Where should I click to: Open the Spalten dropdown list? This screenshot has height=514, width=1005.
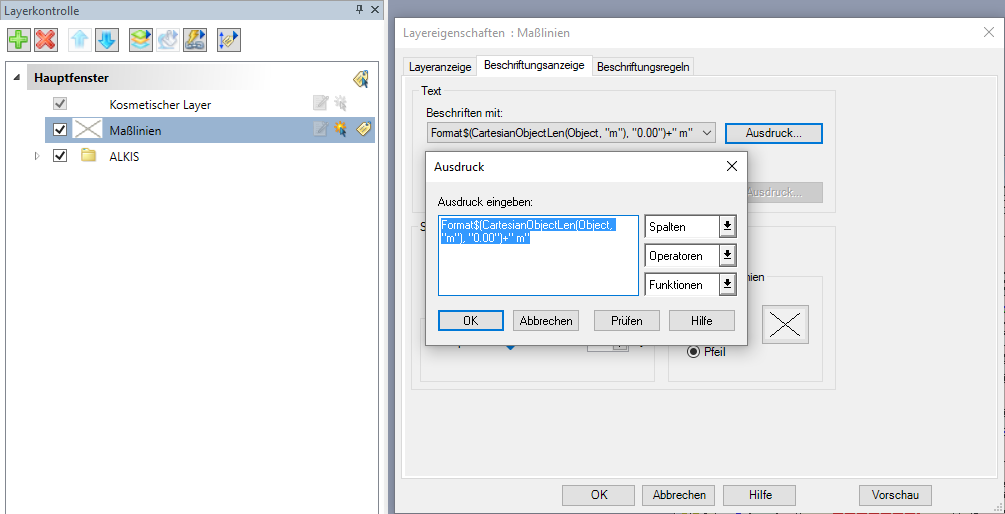click(x=727, y=227)
